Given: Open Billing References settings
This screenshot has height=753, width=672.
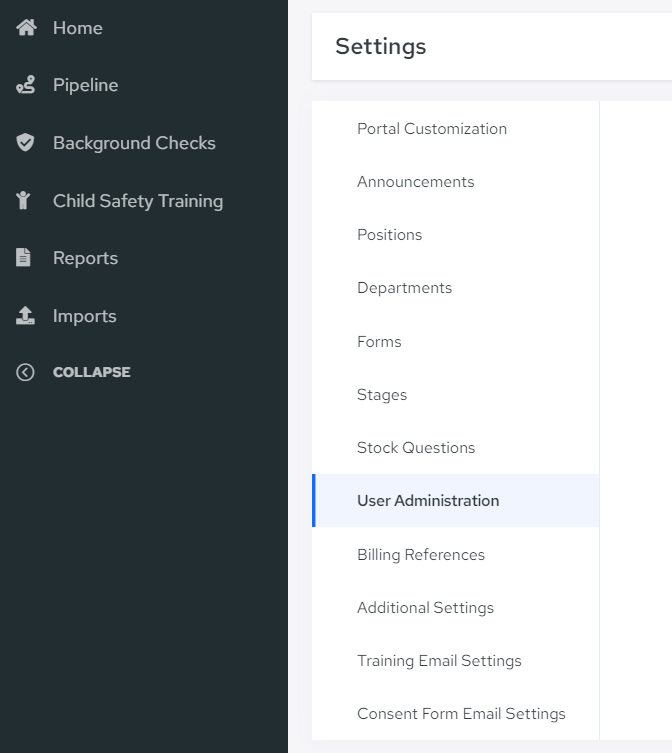Looking at the screenshot, I should click(x=455, y=555).
